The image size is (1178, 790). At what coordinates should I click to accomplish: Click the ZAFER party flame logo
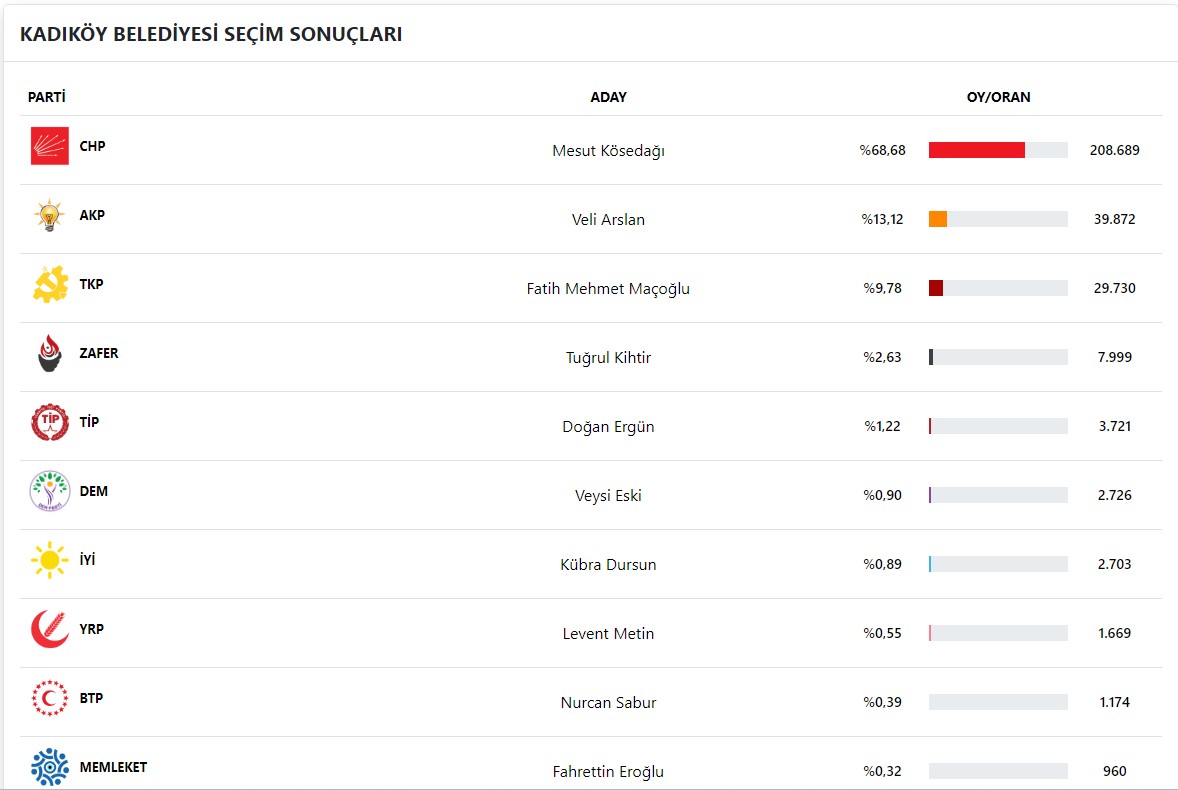click(x=50, y=353)
